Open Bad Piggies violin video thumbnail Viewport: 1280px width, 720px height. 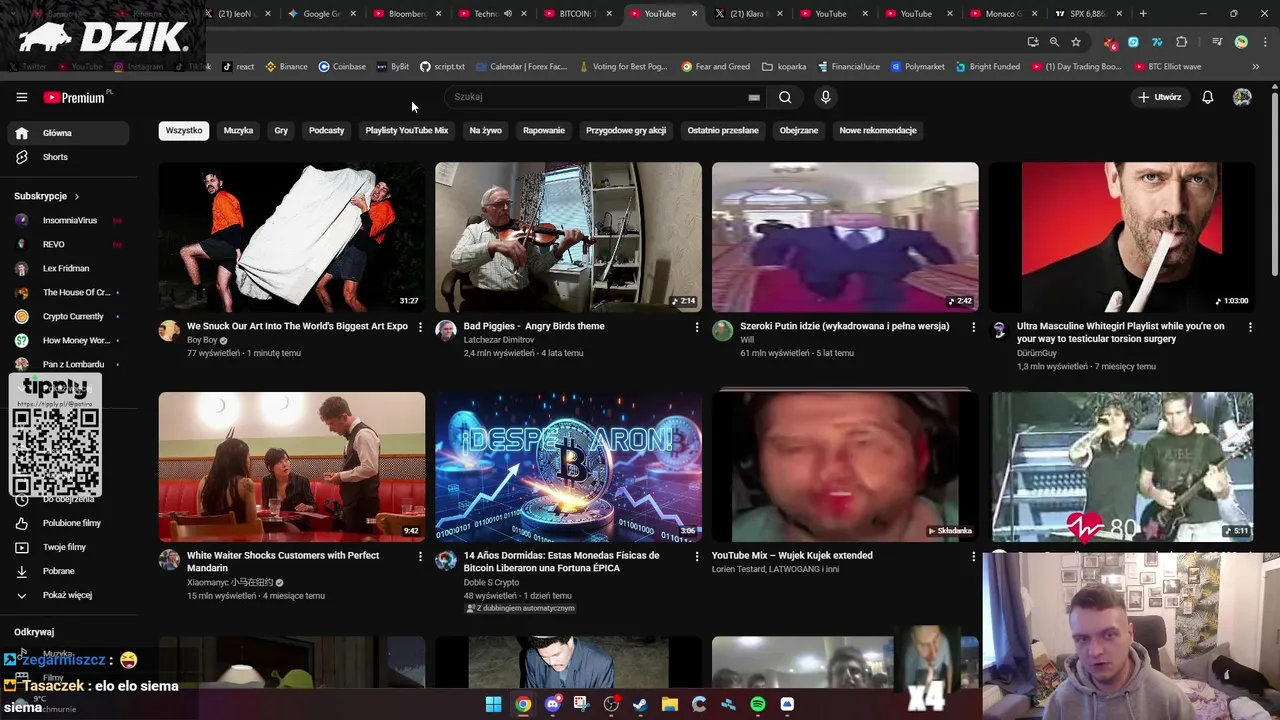[x=568, y=237]
